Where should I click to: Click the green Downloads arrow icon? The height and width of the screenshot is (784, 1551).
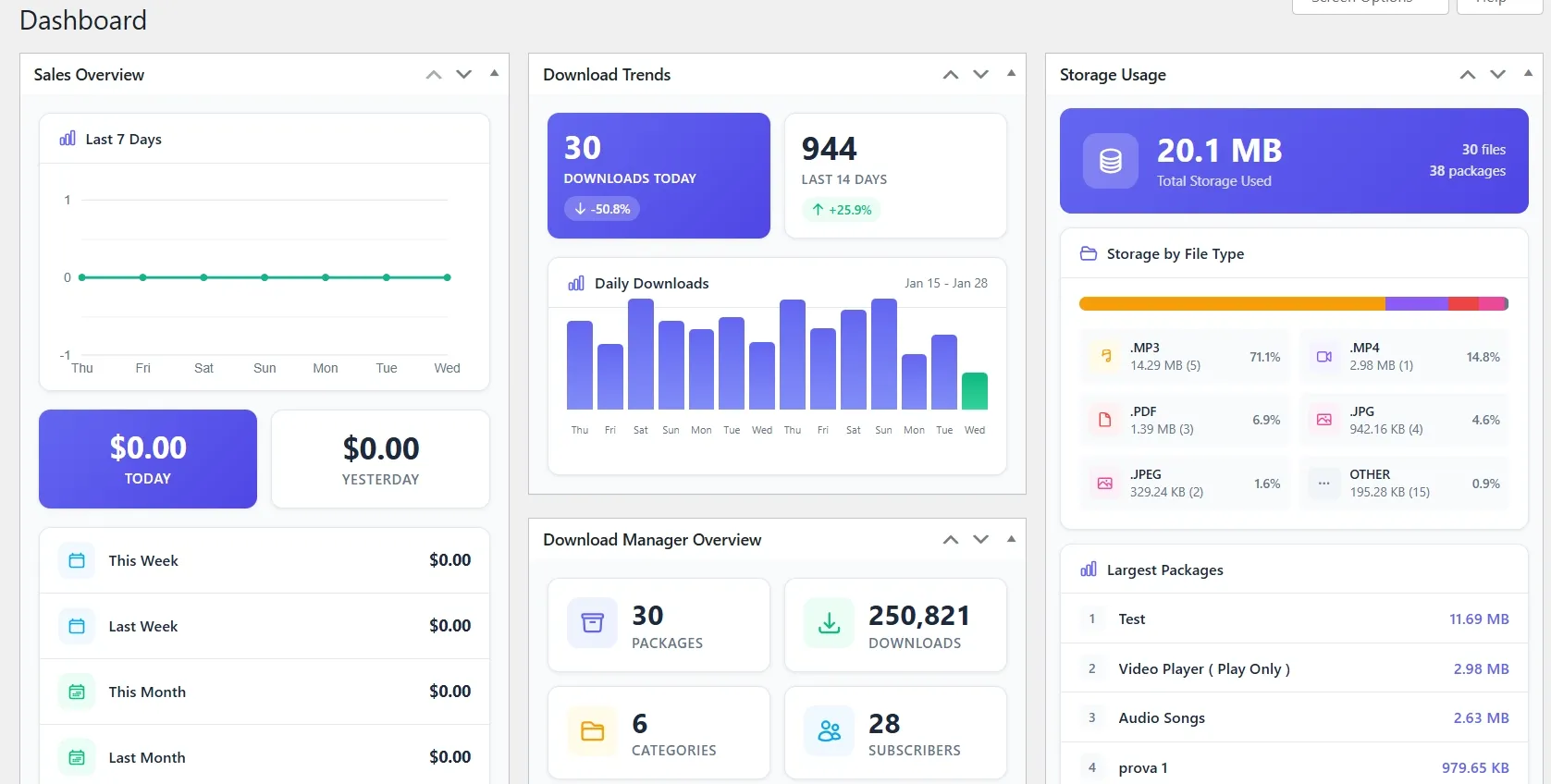pos(830,623)
